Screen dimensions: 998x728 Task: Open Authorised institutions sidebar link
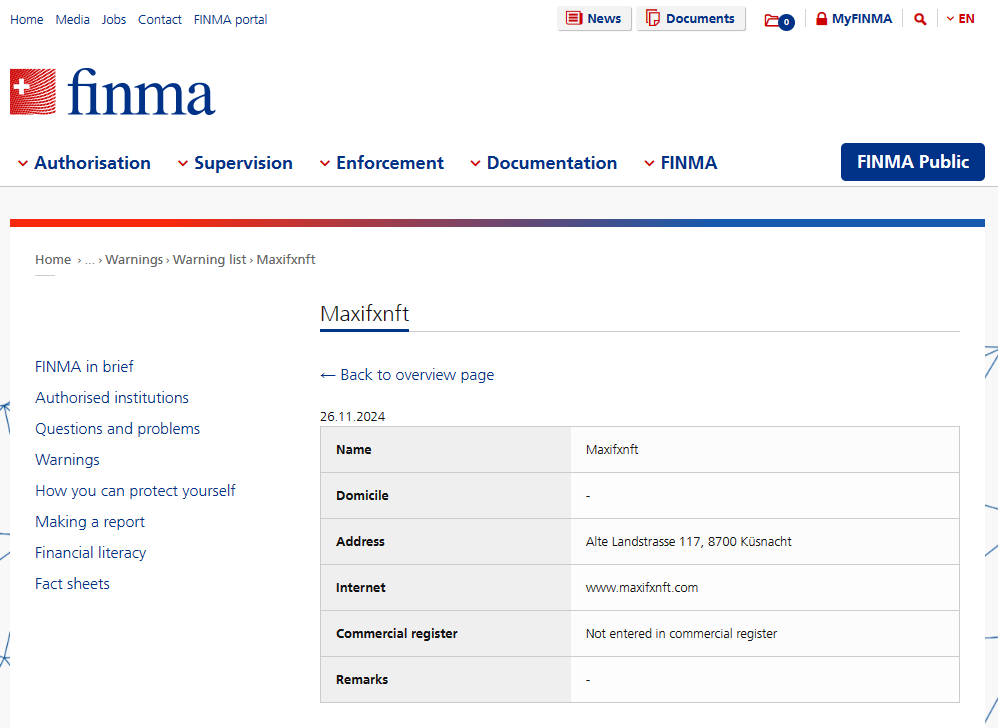(x=112, y=398)
